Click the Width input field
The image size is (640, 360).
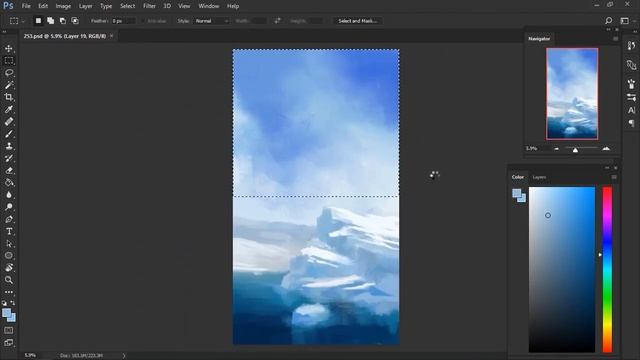click(259, 21)
